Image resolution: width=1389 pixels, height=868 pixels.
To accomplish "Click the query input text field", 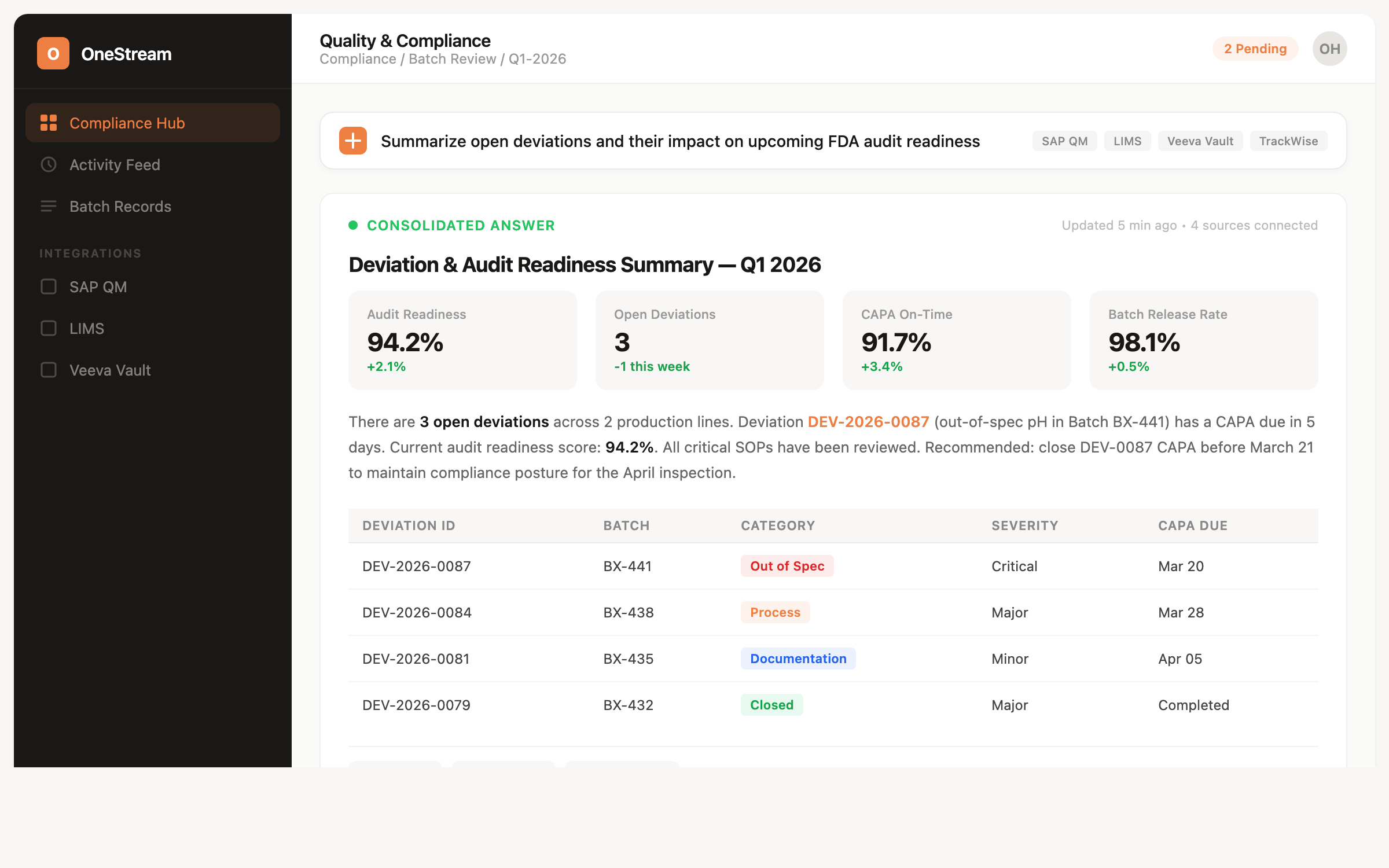I will tap(680, 141).
